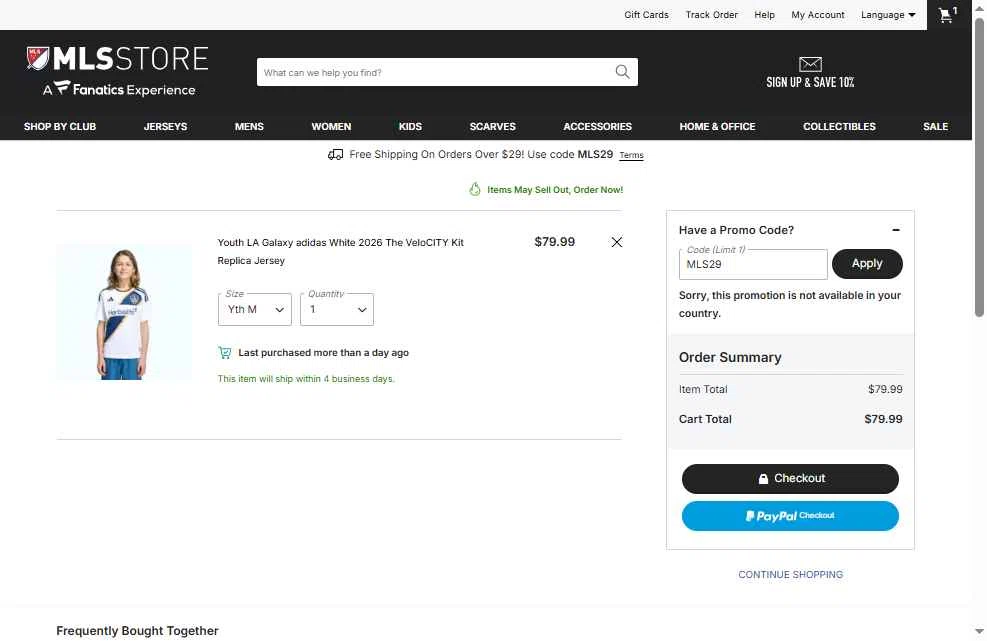Click the Item Total label
The image size is (987, 641).
coord(702,389)
